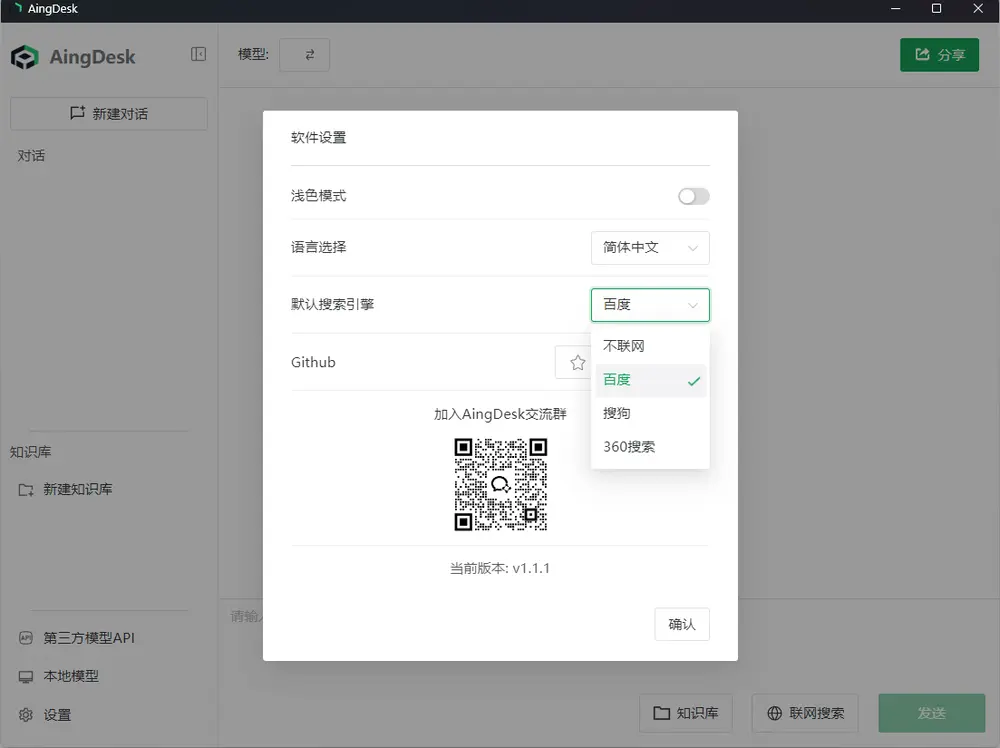Toggle the 联网搜索 button
This screenshot has height=748, width=1000.
[x=806, y=713]
